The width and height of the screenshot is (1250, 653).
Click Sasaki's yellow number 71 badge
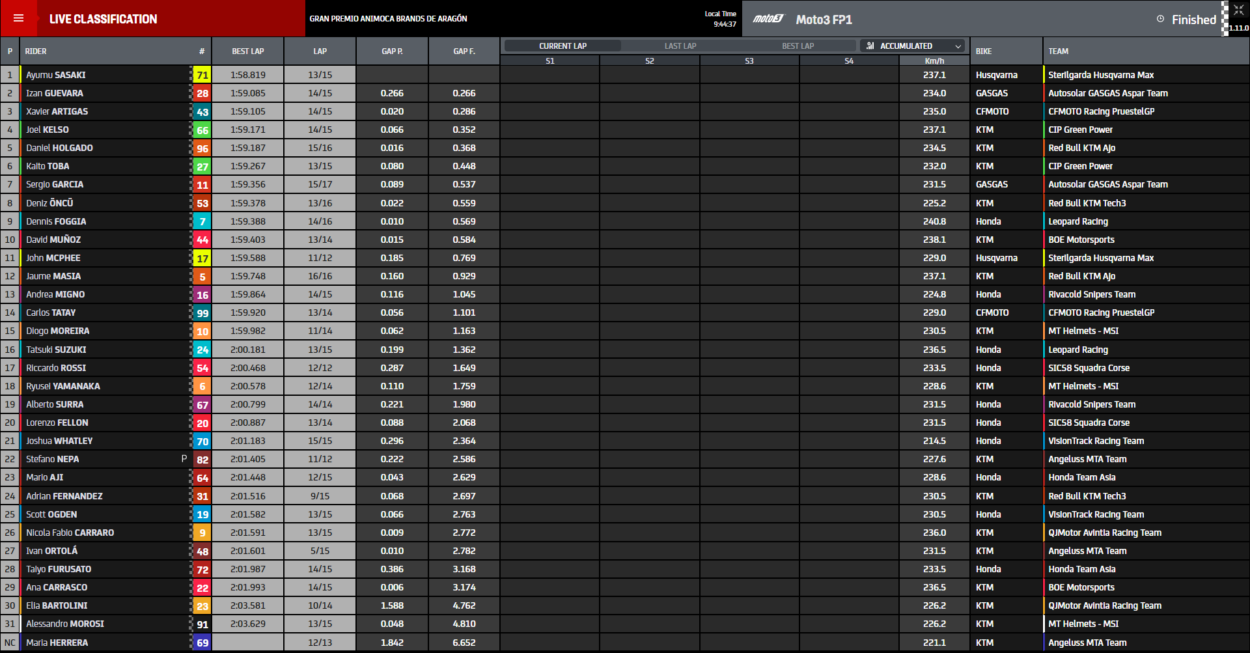click(x=202, y=75)
